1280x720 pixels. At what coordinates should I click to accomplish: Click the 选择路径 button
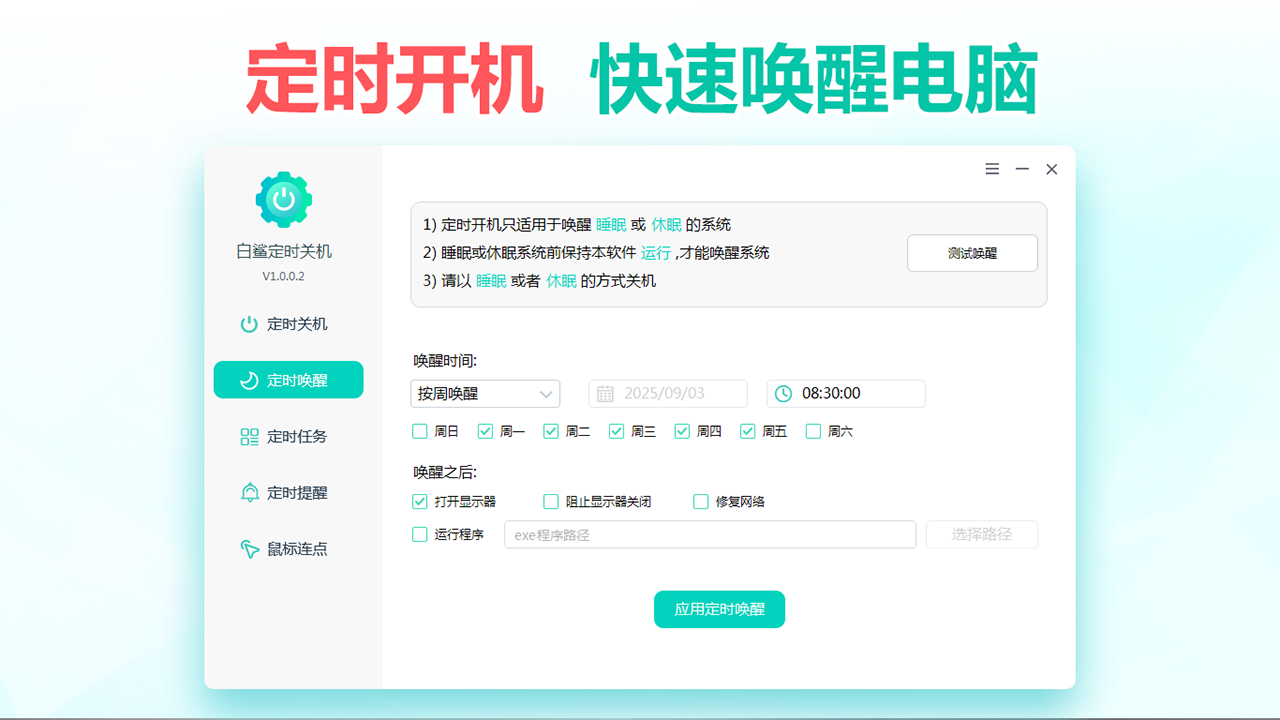[982, 534]
